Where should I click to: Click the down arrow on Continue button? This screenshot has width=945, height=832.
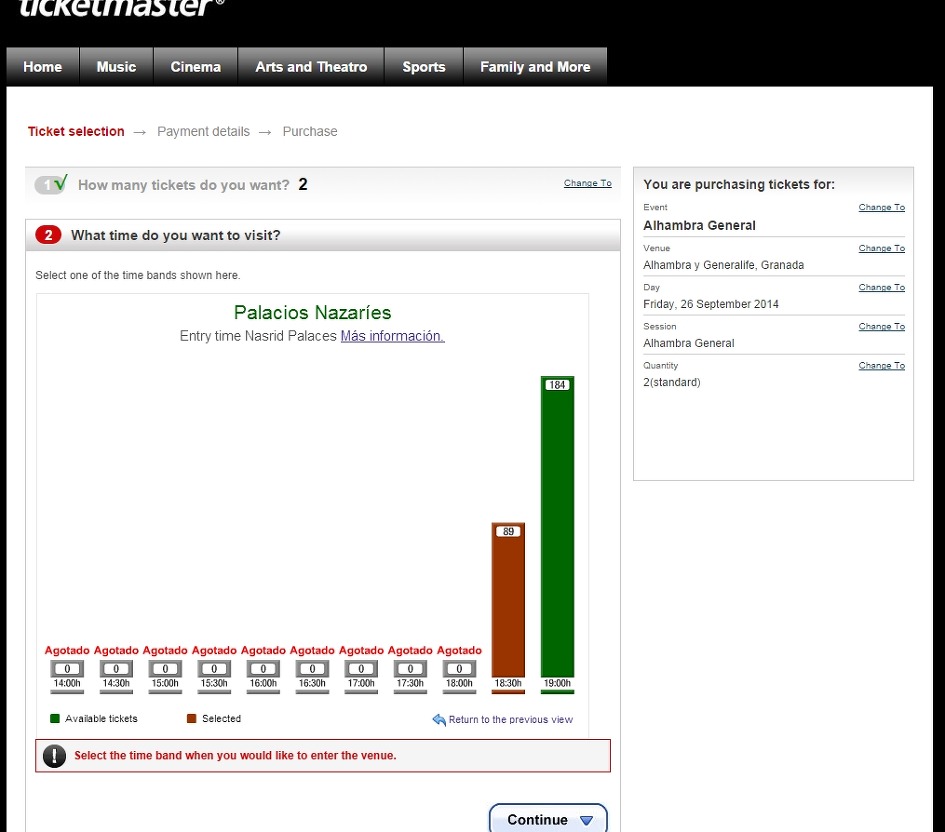coord(586,820)
